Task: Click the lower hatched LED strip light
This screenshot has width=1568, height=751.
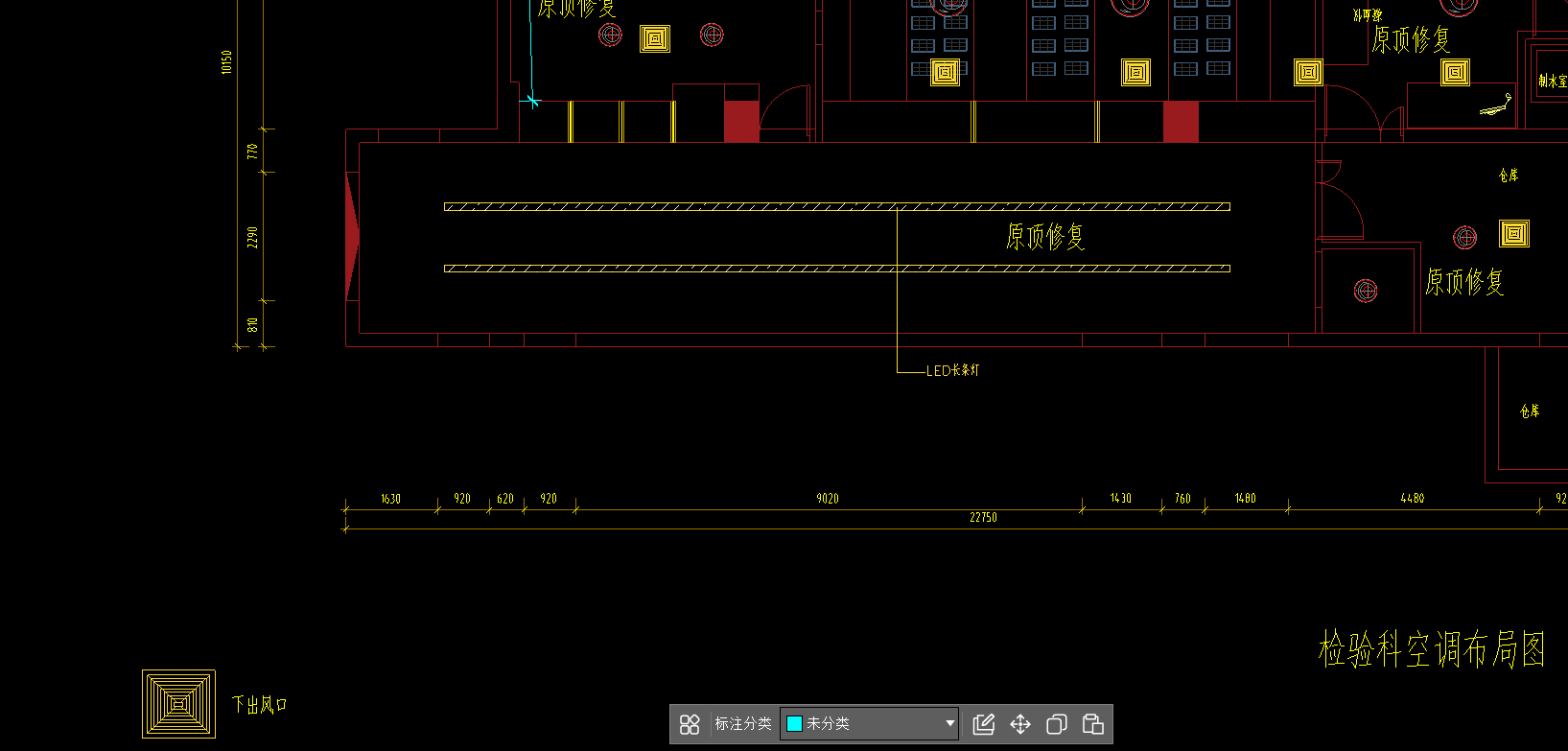Action: coord(836,269)
